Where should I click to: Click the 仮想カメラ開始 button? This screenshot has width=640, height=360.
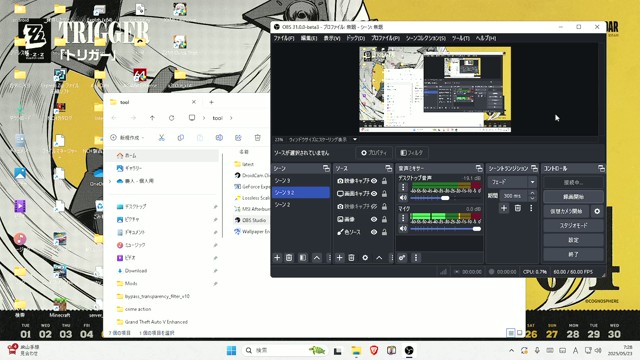(566, 211)
